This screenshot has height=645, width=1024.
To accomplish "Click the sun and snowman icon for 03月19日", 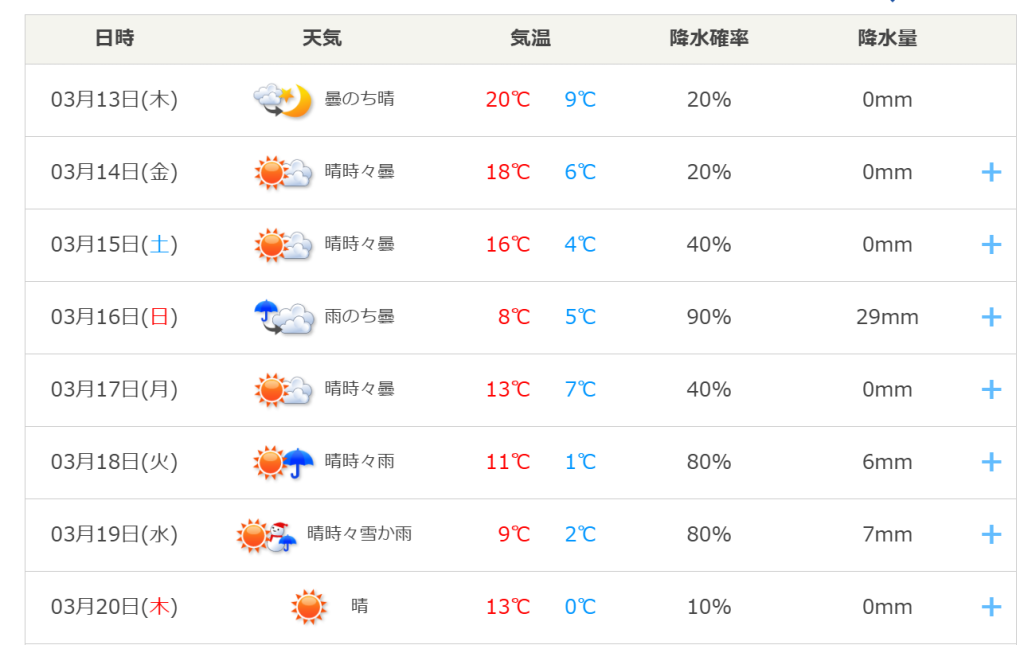I will click(266, 535).
